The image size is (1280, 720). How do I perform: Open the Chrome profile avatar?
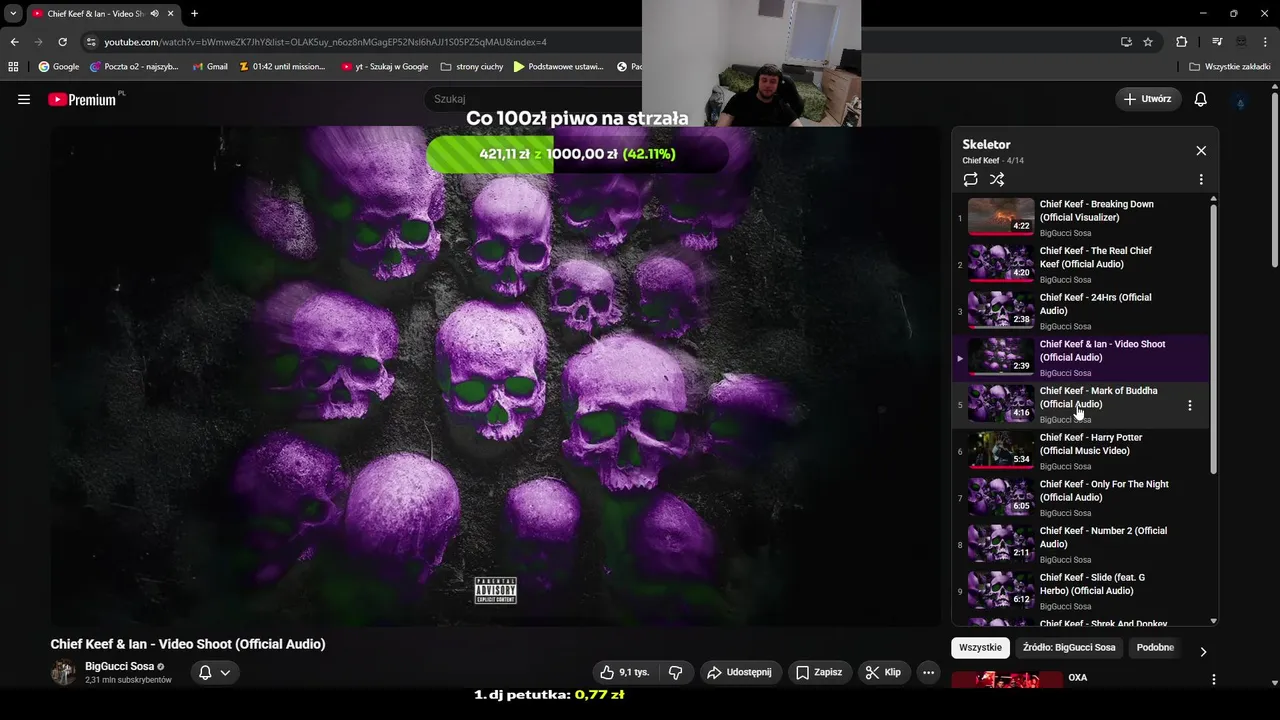(1241, 42)
